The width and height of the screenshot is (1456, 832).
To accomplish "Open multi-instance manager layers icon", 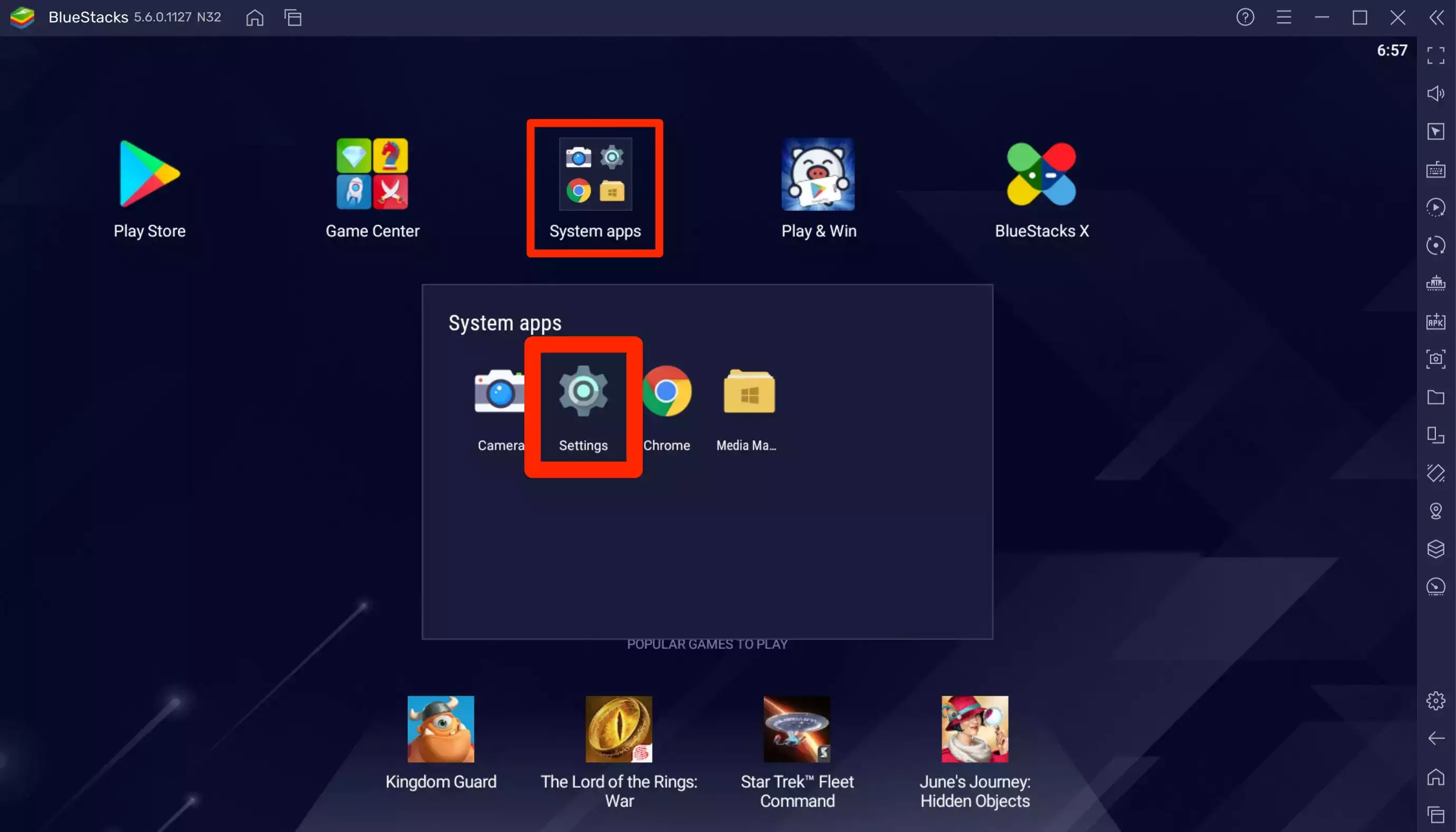I will click(x=1435, y=548).
